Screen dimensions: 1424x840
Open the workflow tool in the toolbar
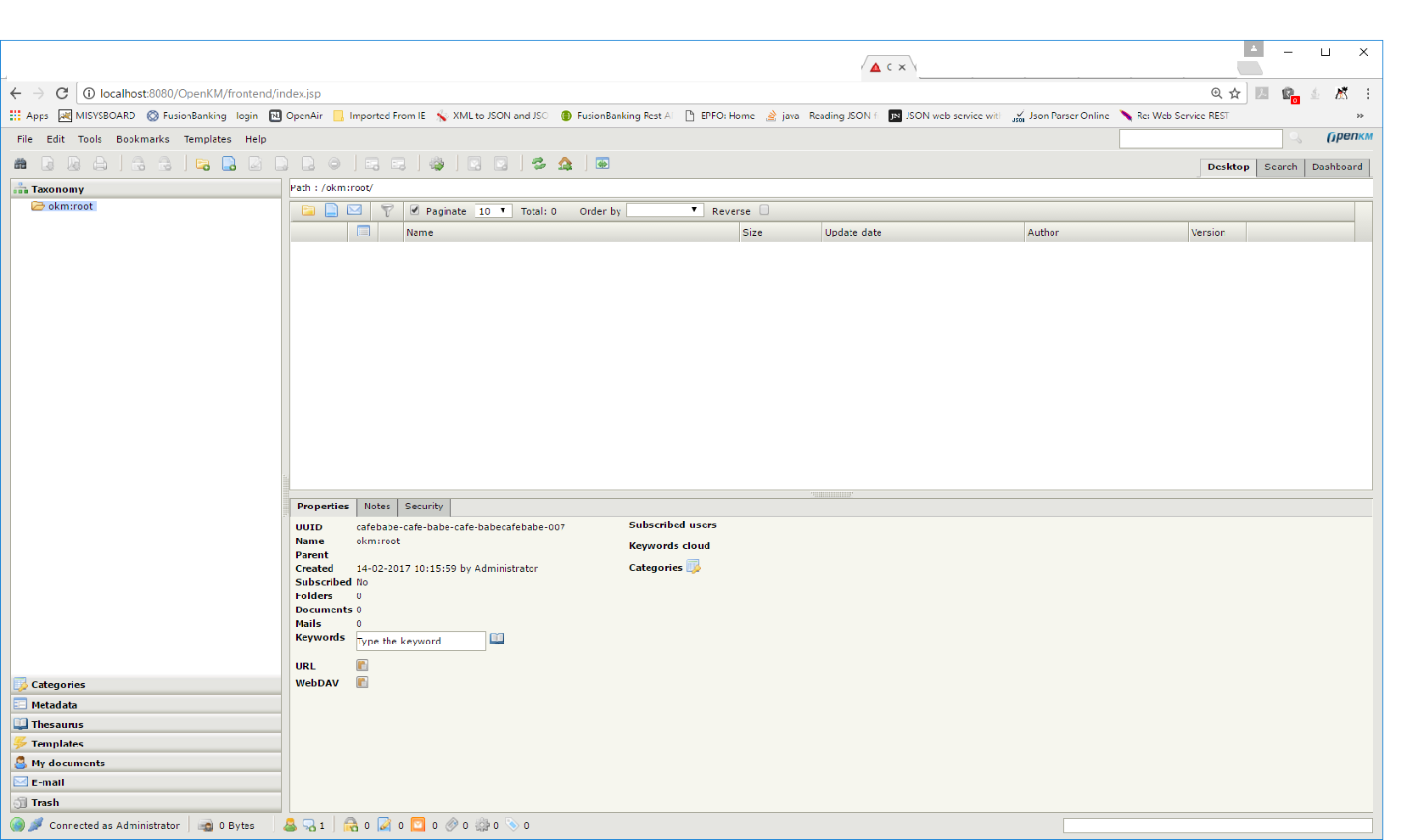[x=438, y=163]
